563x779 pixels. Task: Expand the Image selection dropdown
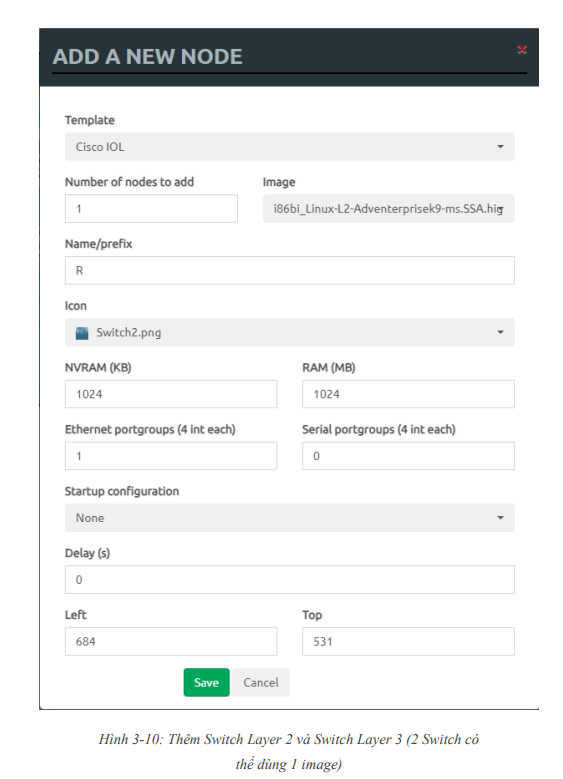point(388,209)
